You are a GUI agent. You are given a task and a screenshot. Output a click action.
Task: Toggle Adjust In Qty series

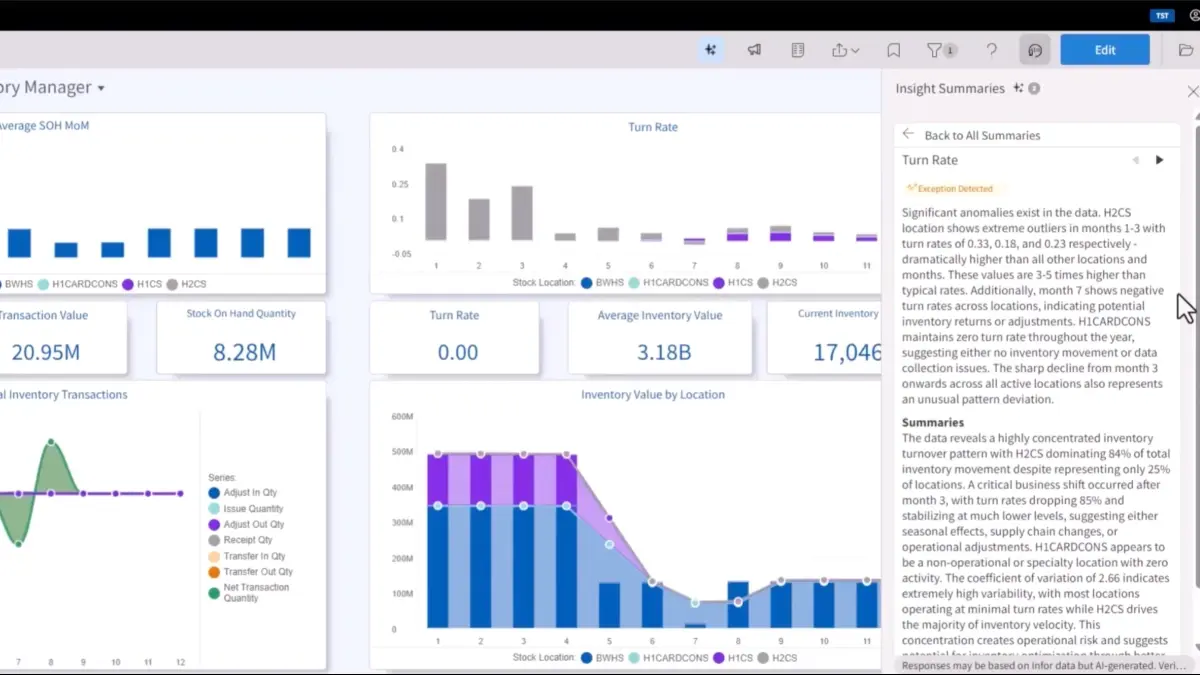tap(243, 493)
